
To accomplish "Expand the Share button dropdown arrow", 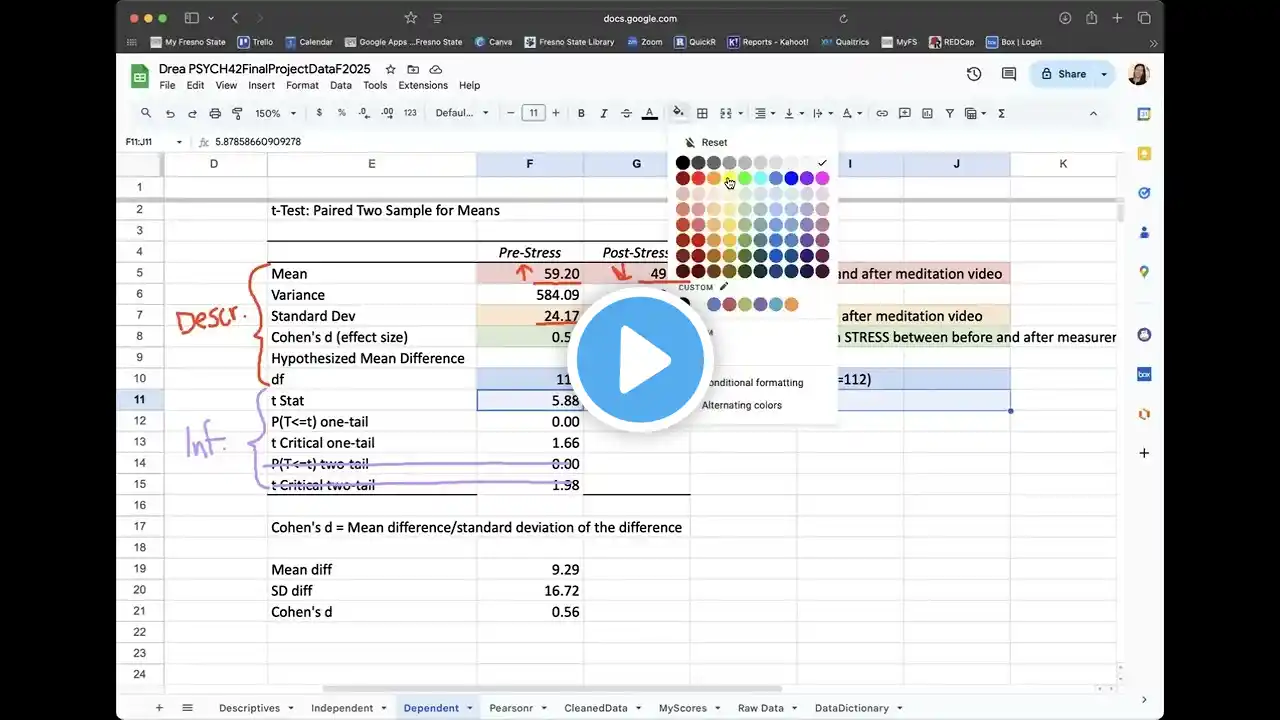I will point(1104,74).
